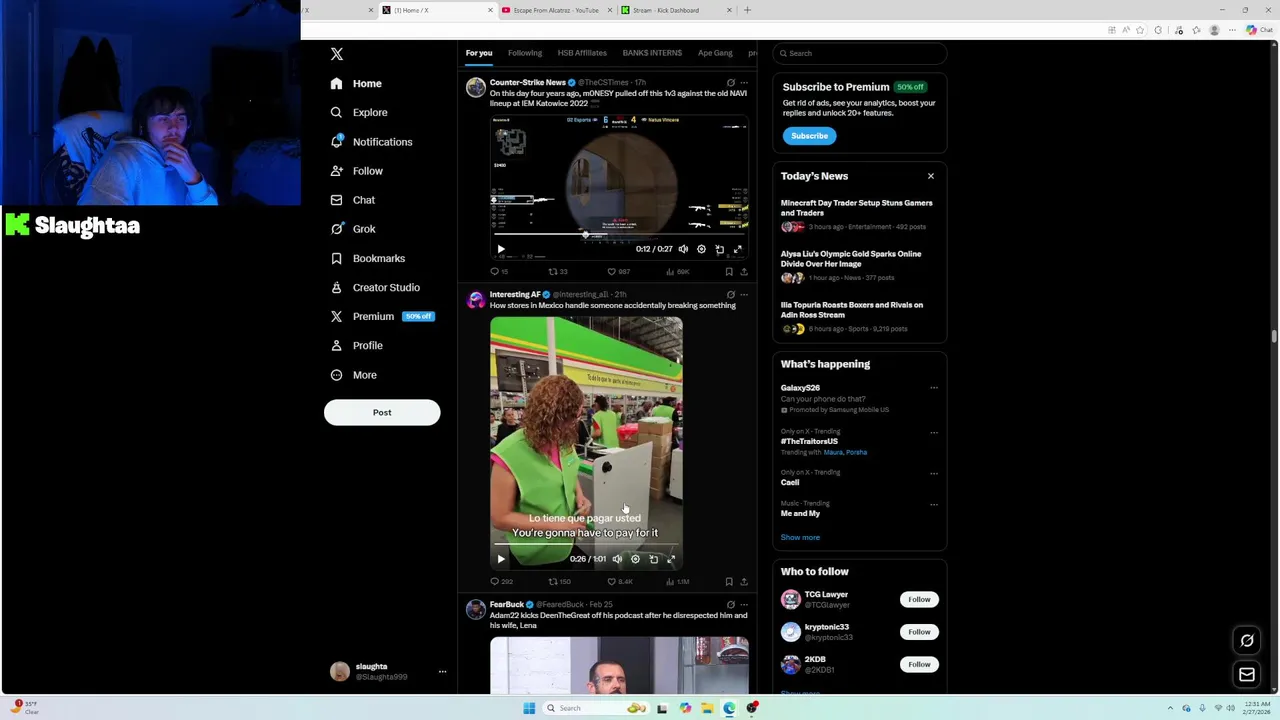Like the Counter-Strike News post
The width and height of the screenshot is (1280, 720).
(619, 271)
